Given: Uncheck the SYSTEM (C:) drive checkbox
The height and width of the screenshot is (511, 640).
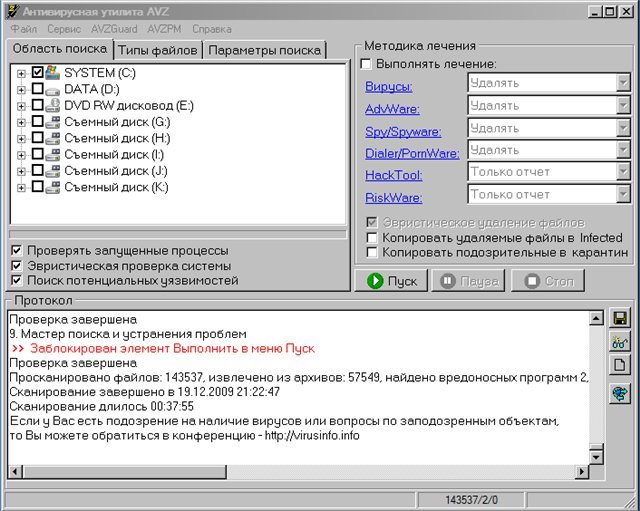Looking at the screenshot, I should tap(38, 73).
